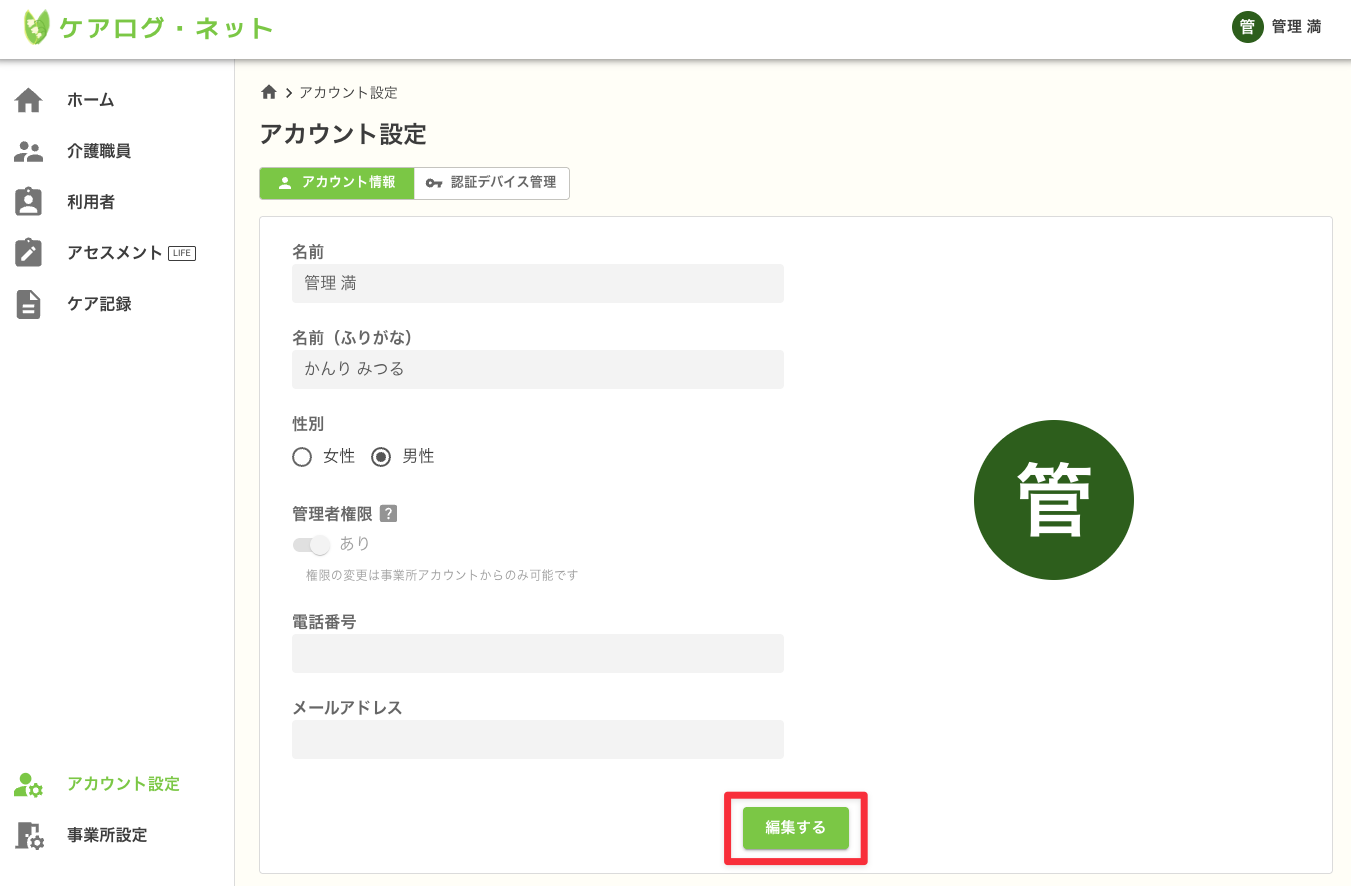The width and height of the screenshot is (1351, 886).
Task: Click breadcrumb home icon
Action: coord(268,92)
